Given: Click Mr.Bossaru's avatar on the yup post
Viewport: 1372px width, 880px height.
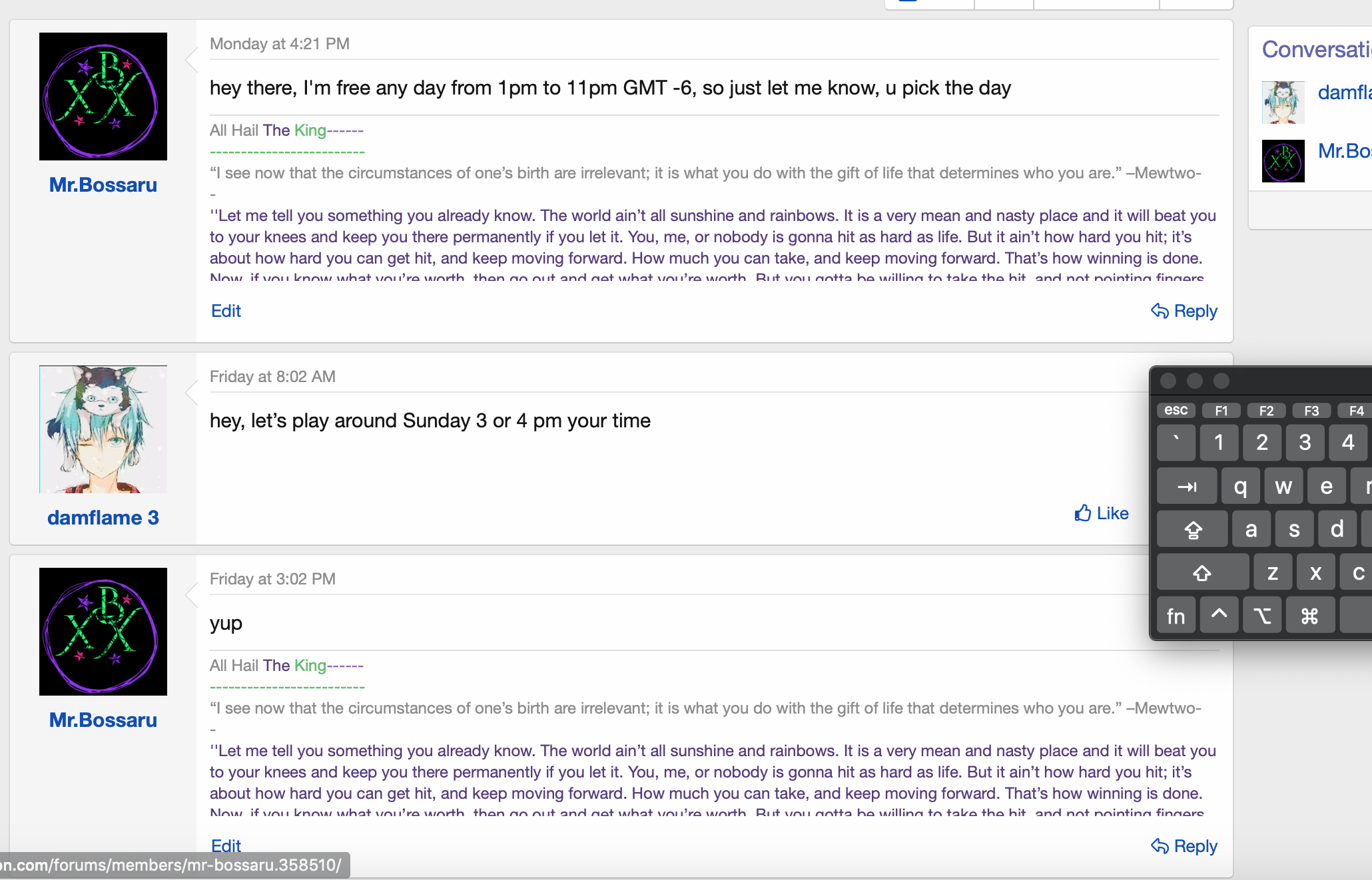Looking at the screenshot, I should tap(103, 632).
